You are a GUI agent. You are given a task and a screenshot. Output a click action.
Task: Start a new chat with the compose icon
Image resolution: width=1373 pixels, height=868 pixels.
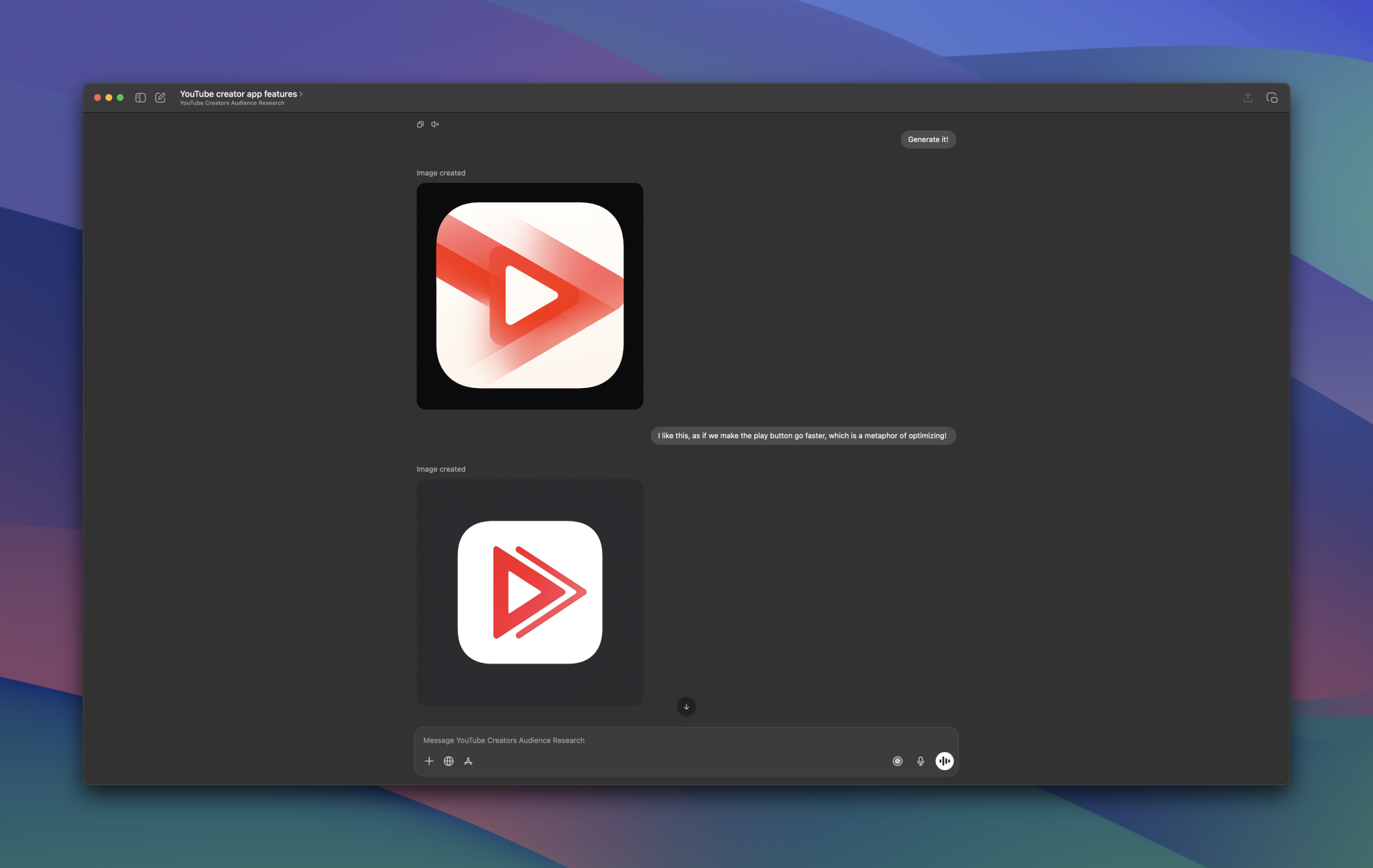(x=160, y=97)
